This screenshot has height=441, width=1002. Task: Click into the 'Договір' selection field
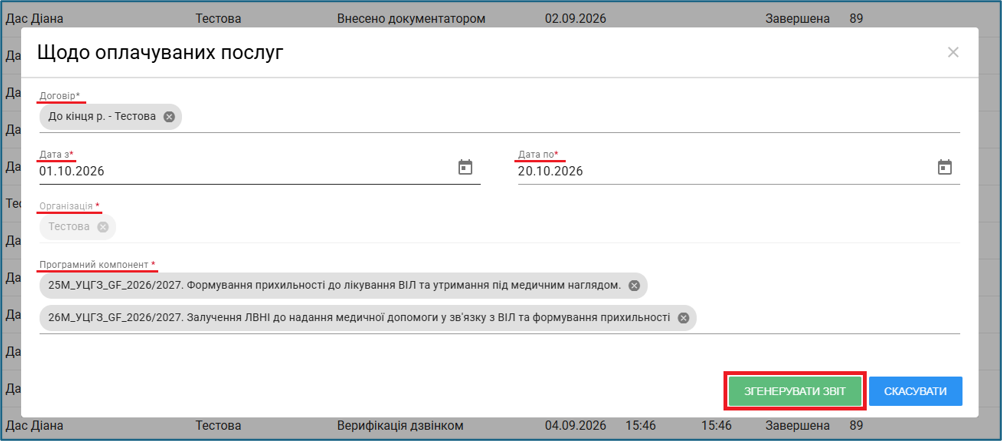coord(499,118)
